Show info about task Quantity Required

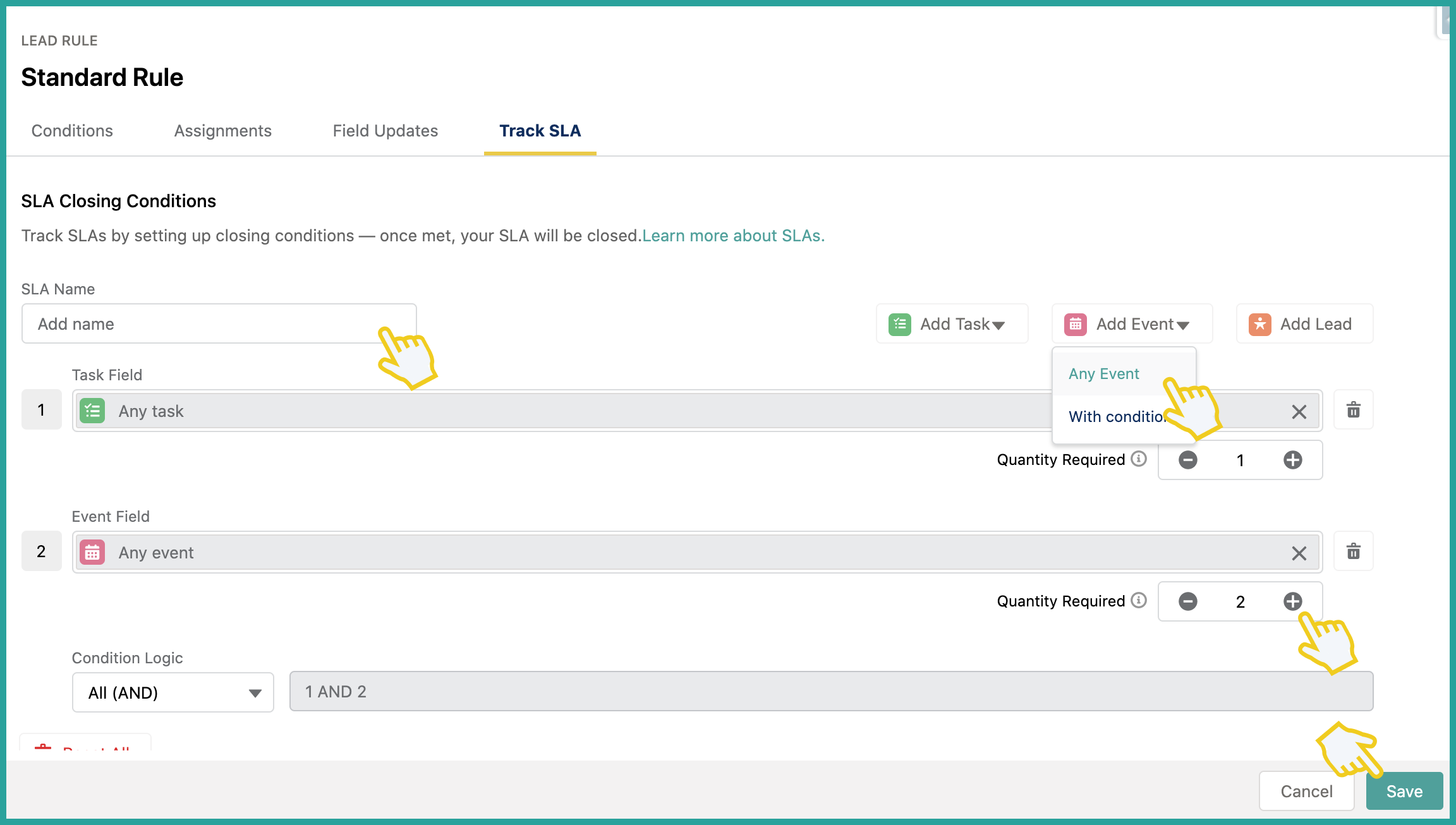pos(1139,459)
